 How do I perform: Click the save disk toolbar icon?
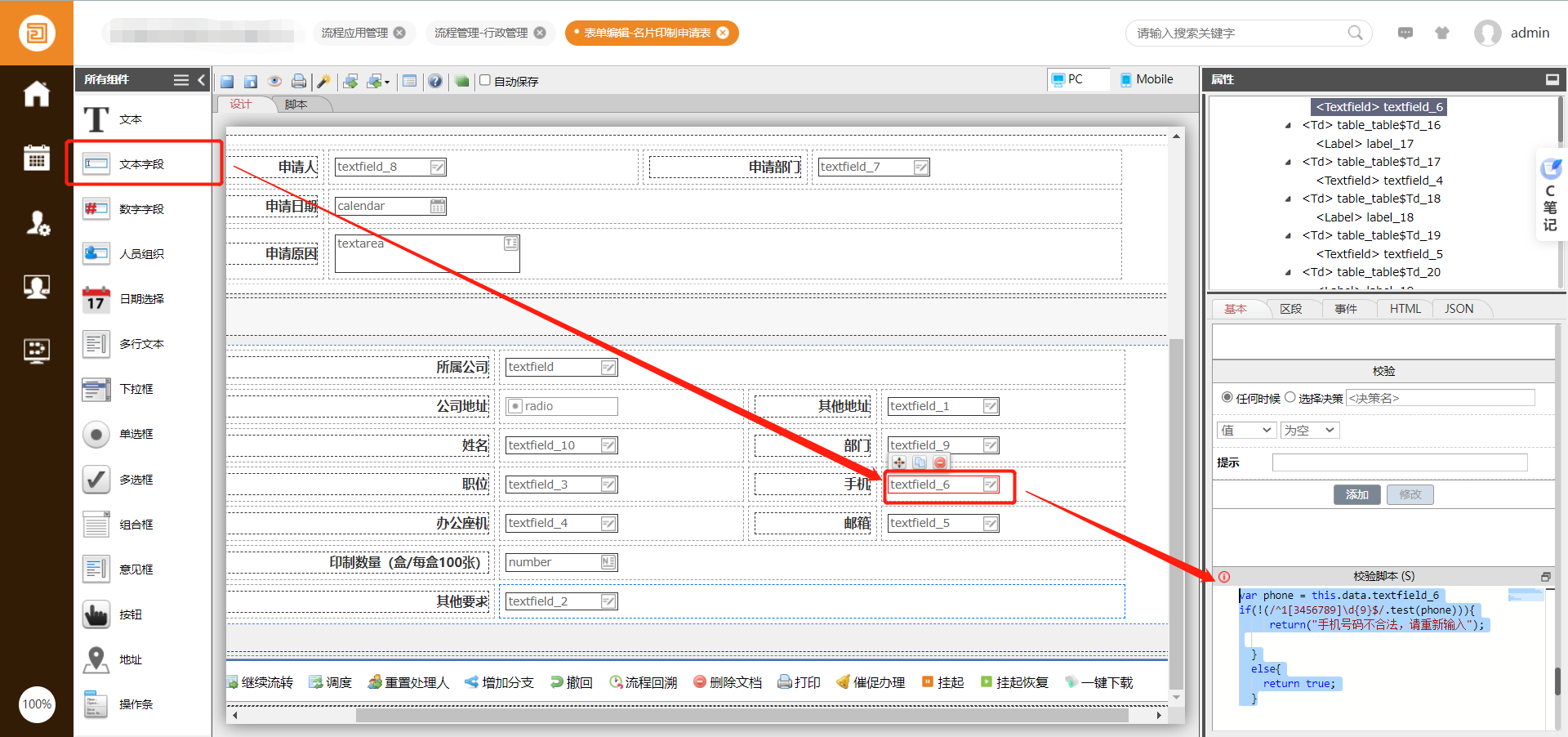coord(227,81)
